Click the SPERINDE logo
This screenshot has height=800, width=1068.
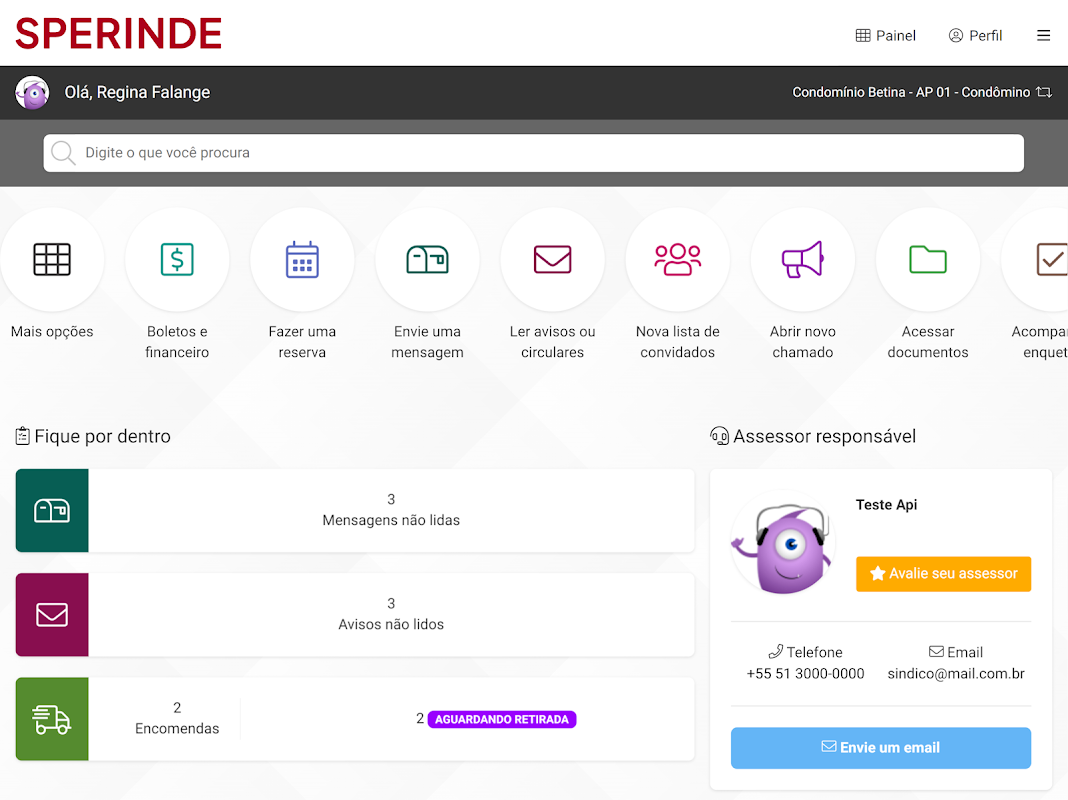119,33
